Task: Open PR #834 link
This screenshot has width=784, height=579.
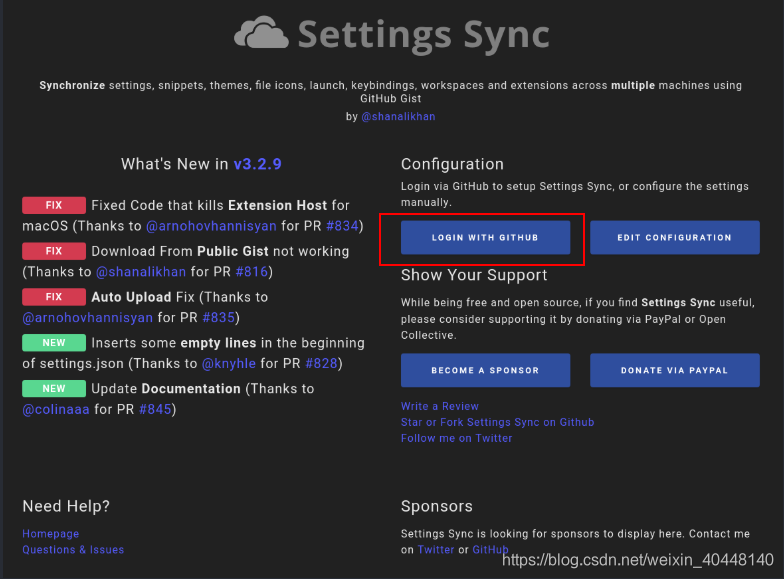Action: pyautogui.click(x=342, y=226)
